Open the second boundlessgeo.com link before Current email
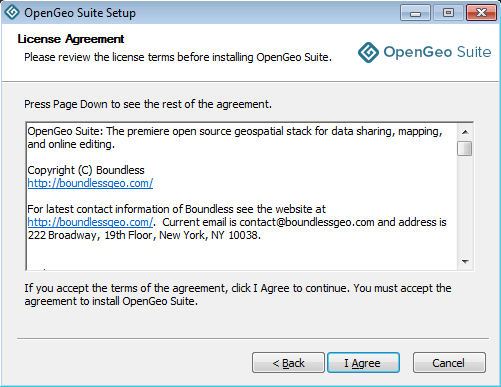Screen dimensions: 501x387 tap(90, 222)
